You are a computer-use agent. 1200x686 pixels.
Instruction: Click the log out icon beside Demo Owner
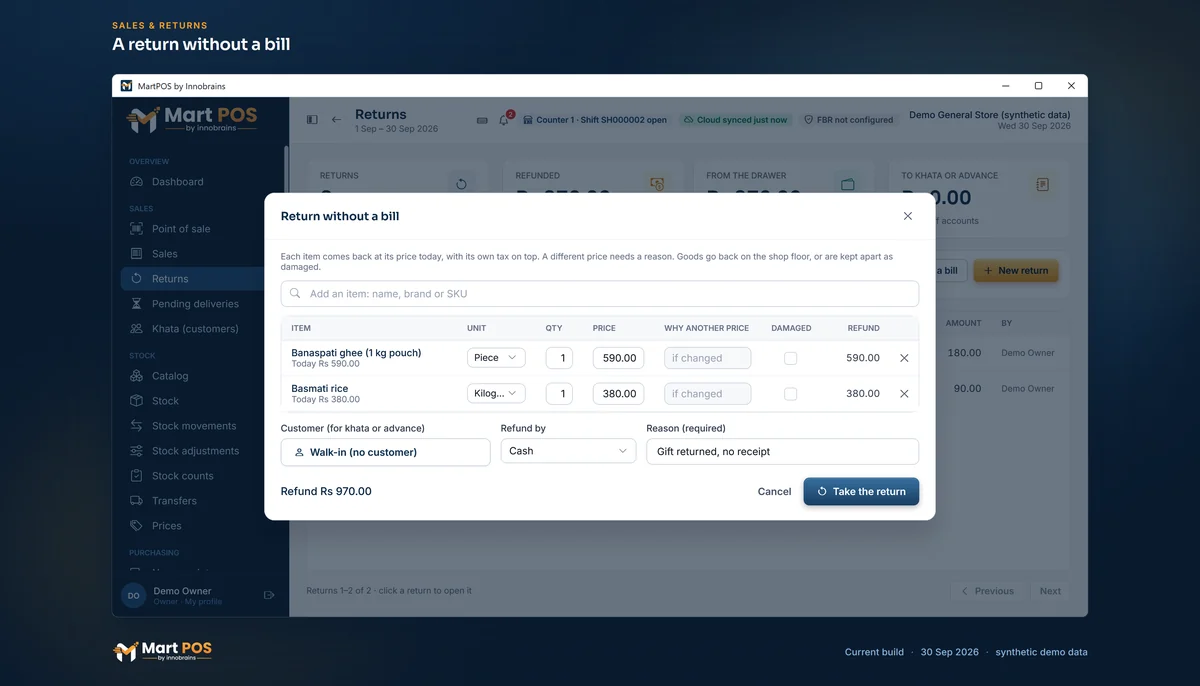(269, 595)
